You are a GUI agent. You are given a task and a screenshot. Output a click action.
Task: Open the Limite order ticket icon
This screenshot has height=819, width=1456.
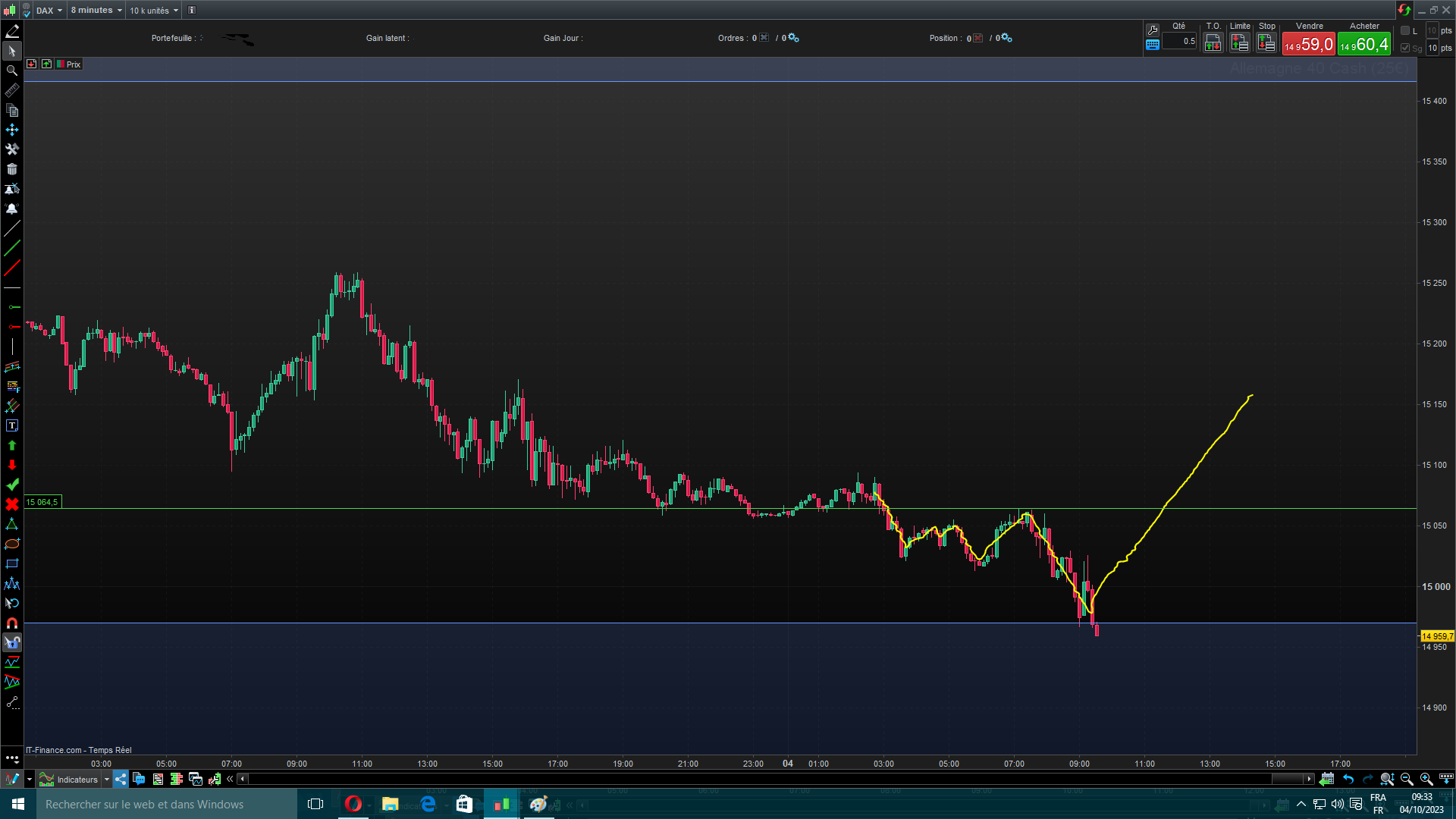(x=1239, y=43)
